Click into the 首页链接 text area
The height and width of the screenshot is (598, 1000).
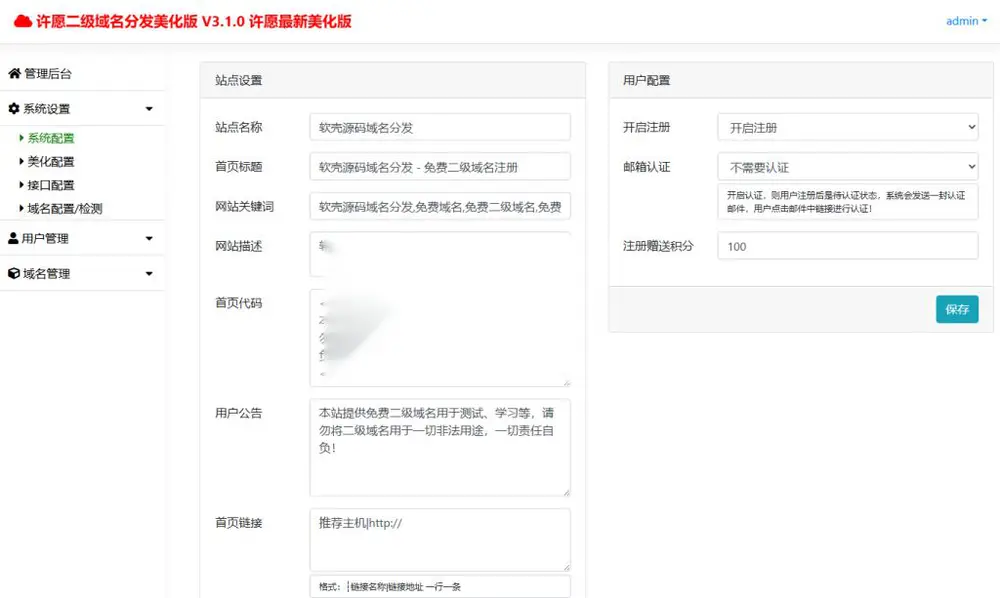[440, 540]
